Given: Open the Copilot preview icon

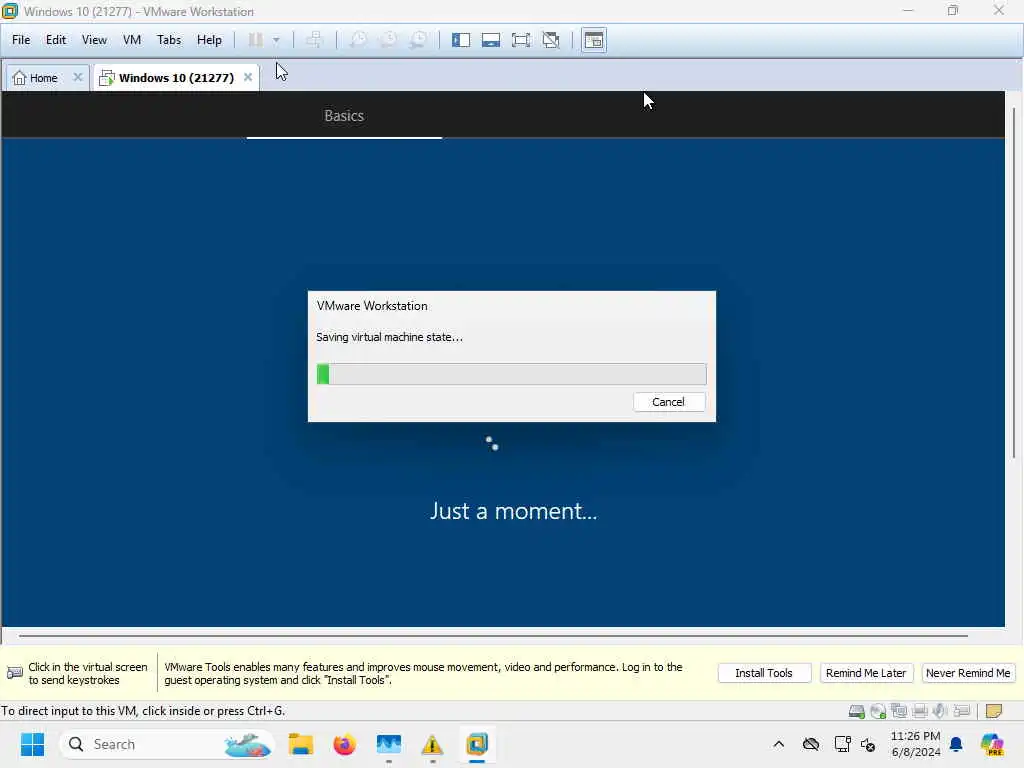Looking at the screenshot, I should click(992, 744).
